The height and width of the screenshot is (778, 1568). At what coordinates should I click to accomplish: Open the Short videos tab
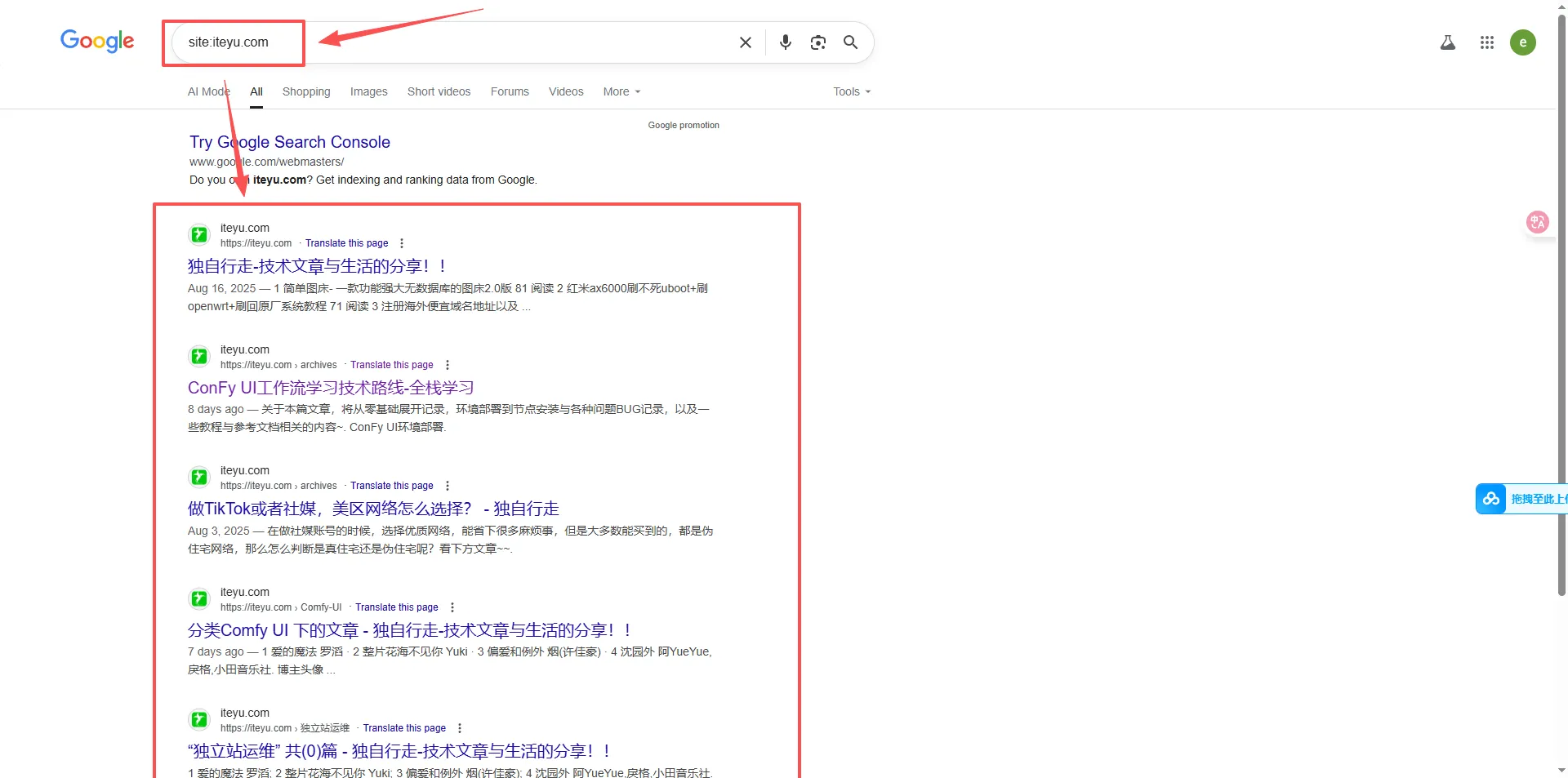coord(439,91)
